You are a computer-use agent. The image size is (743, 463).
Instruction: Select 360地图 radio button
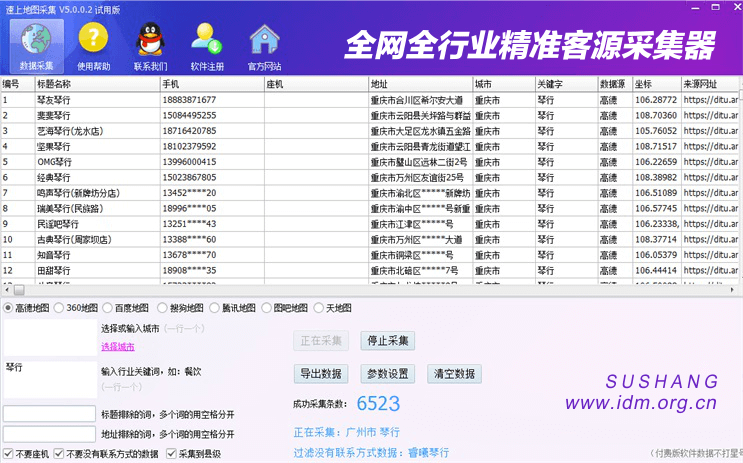59,308
